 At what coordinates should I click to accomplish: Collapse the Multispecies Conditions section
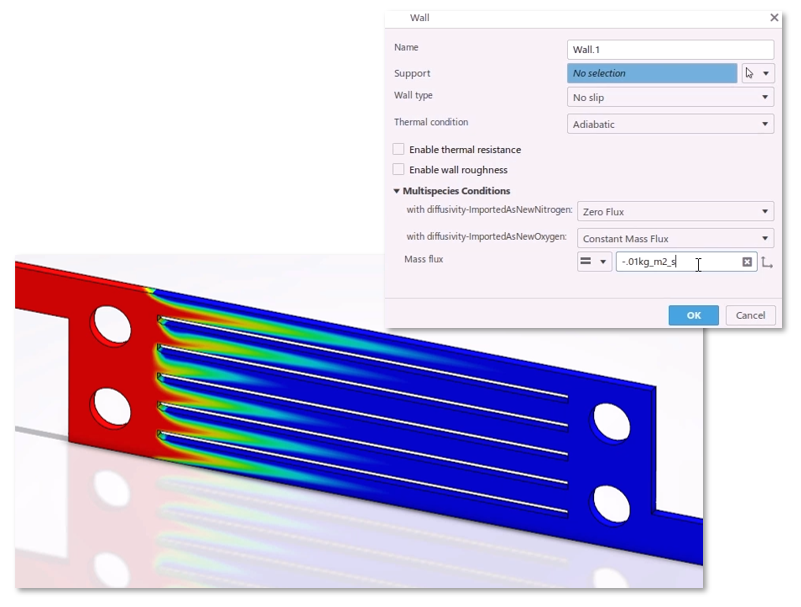[x=397, y=191]
